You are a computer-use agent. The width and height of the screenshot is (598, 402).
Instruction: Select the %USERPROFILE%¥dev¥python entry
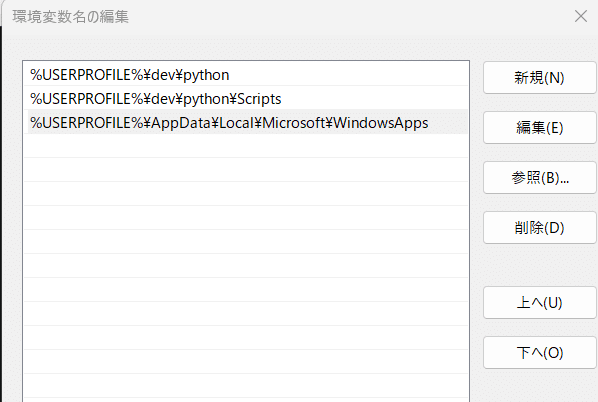(246, 75)
